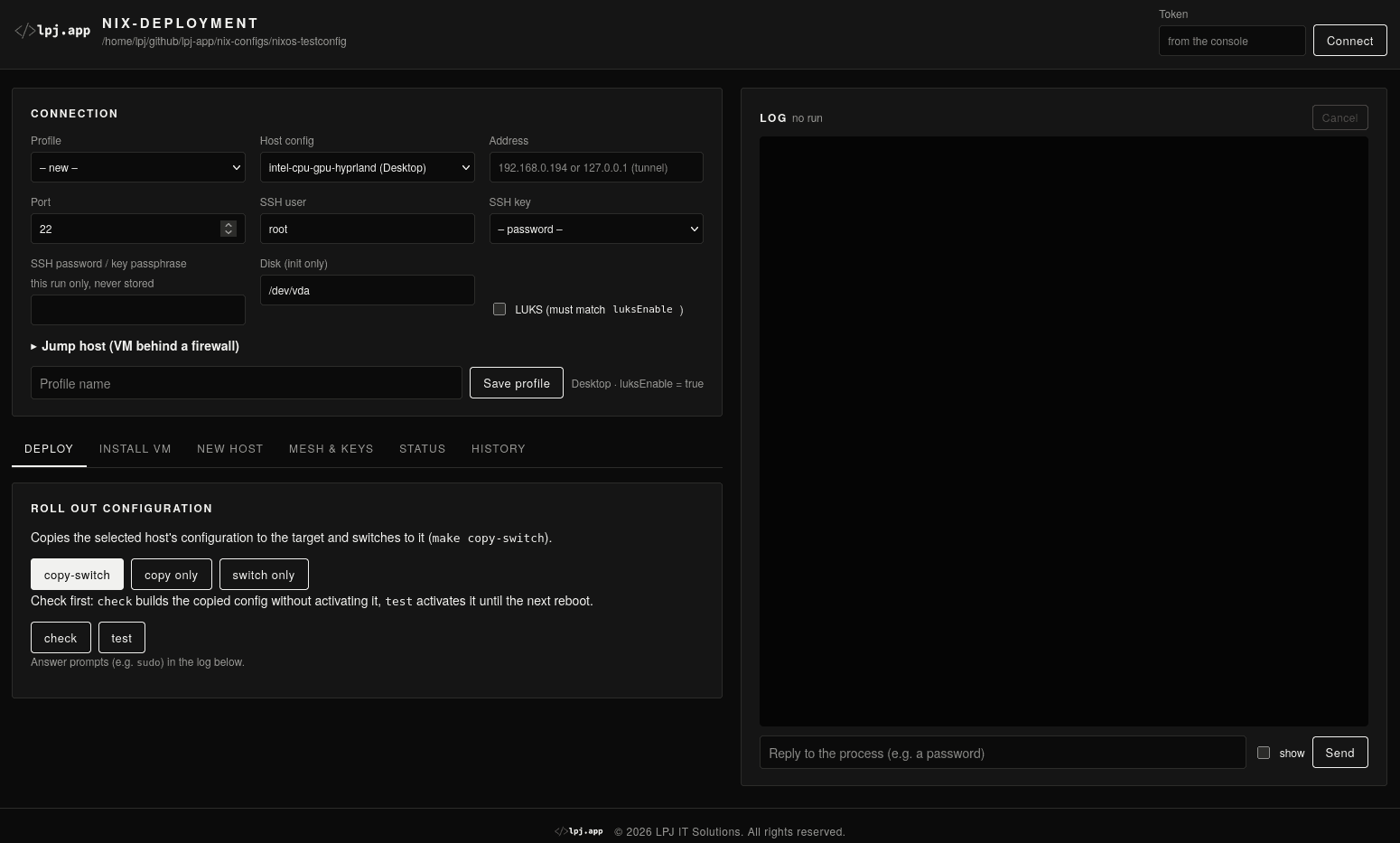This screenshot has width=1400, height=843.
Task: Click the Cancel button in the Log panel
Action: point(1340,117)
